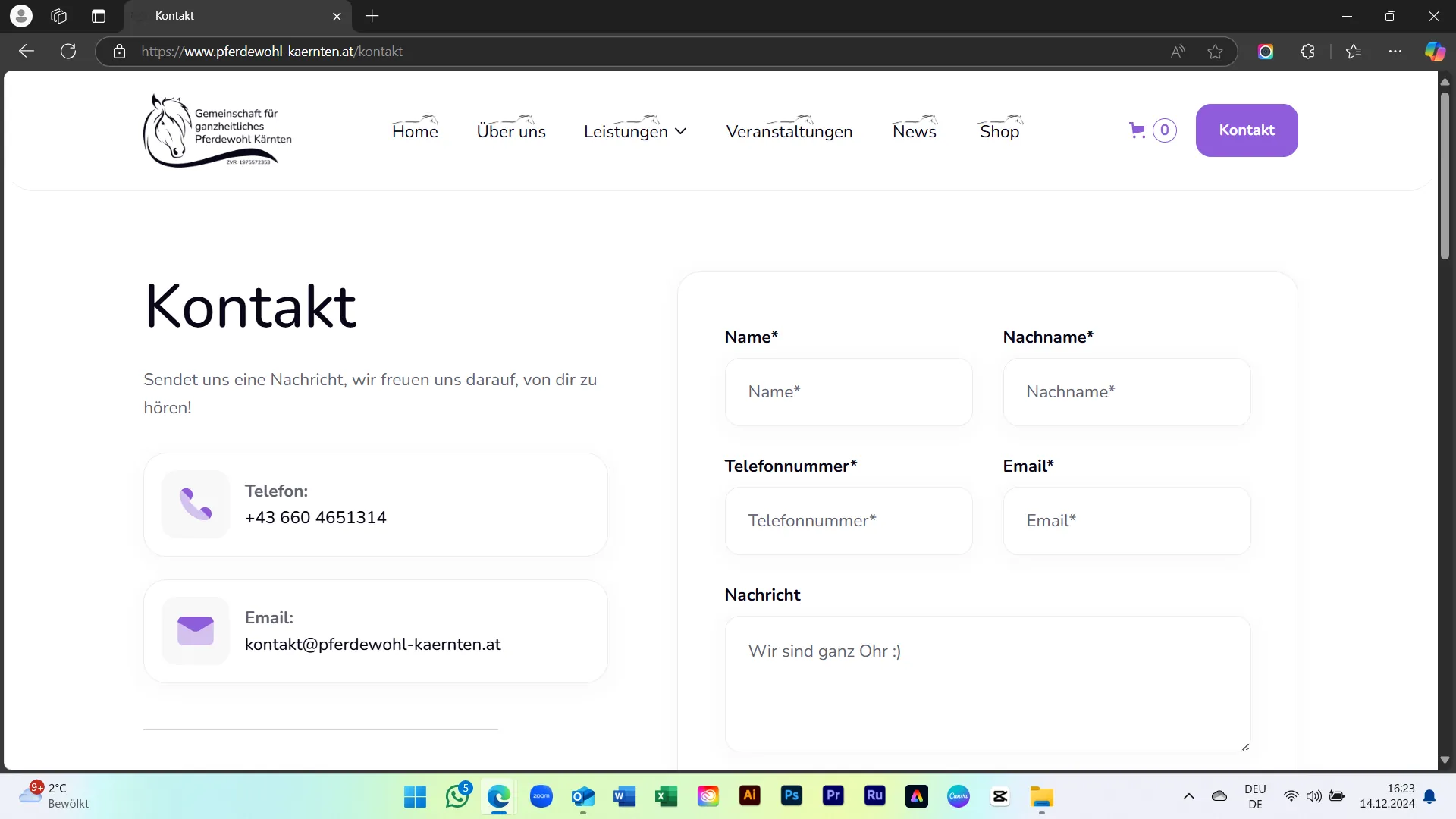The width and height of the screenshot is (1456, 819).
Task: Open the Shop menu item
Action: [x=999, y=131]
